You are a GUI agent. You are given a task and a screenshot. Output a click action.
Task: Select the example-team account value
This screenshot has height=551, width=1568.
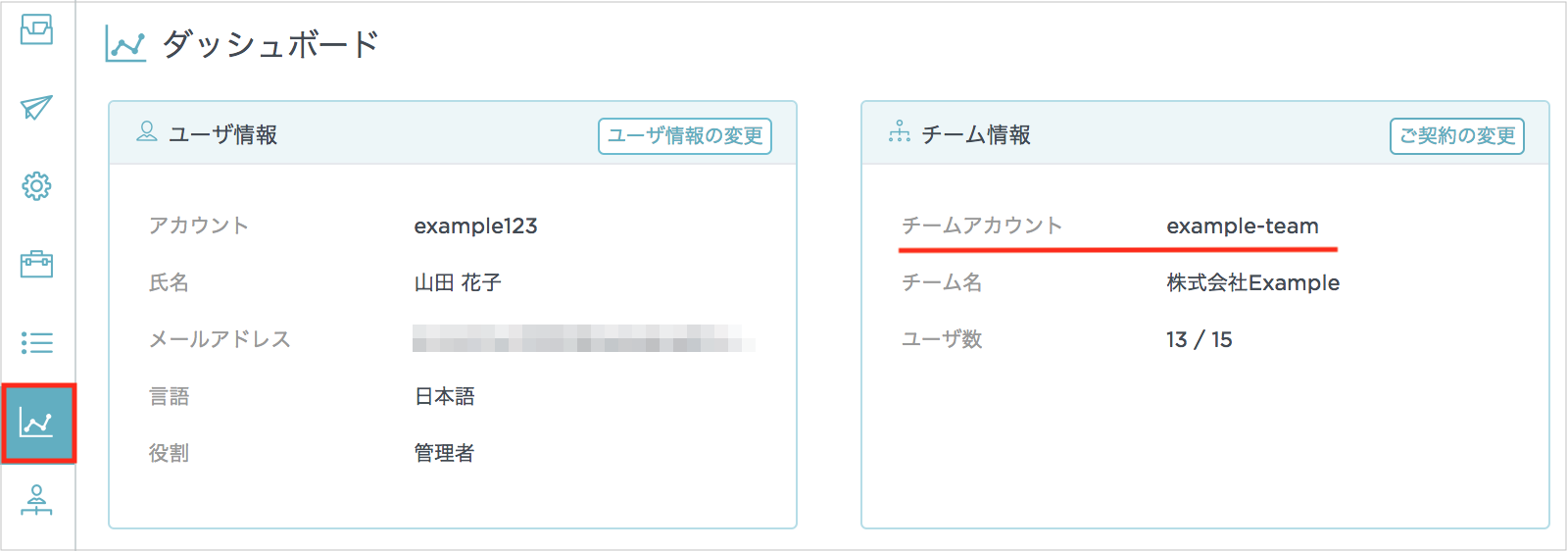click(1243, 226)
